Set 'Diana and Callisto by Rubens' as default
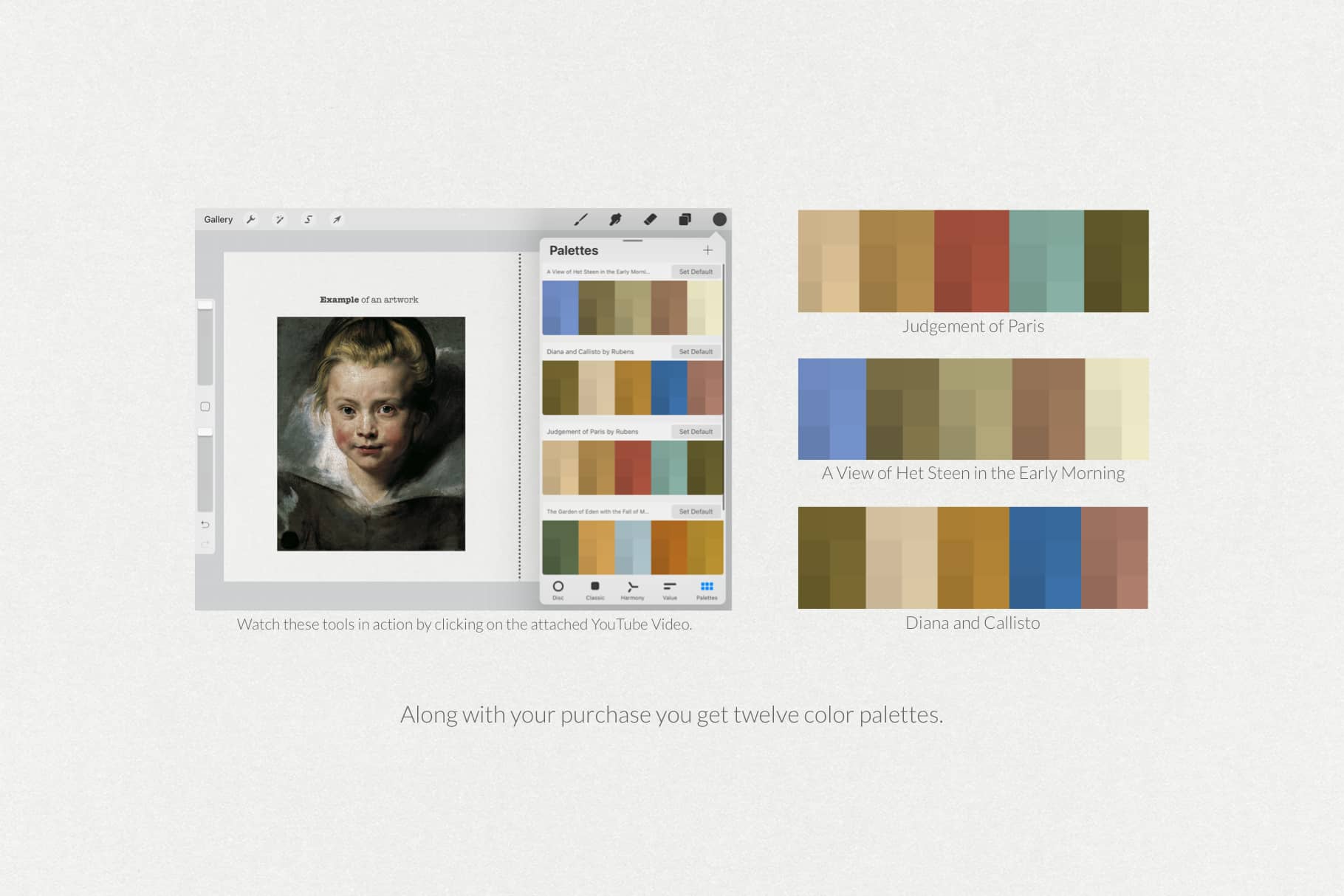The image size is (1344, 896). pyautogui.click(x=695, y=352)
